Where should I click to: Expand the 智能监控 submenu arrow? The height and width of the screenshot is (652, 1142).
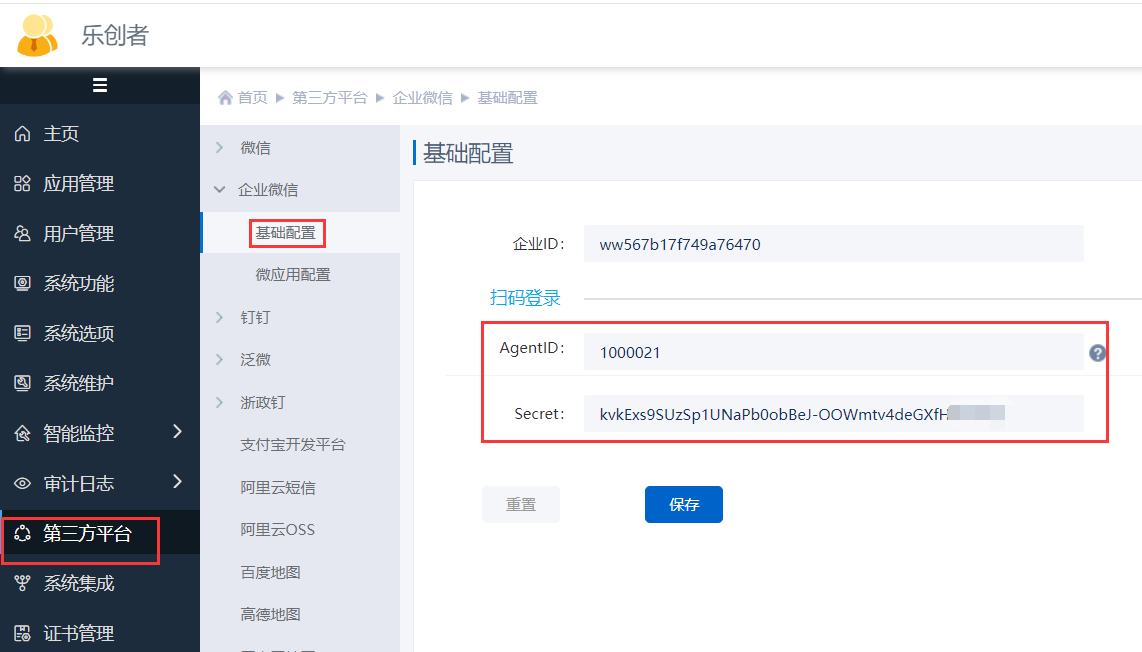(177, 432)
